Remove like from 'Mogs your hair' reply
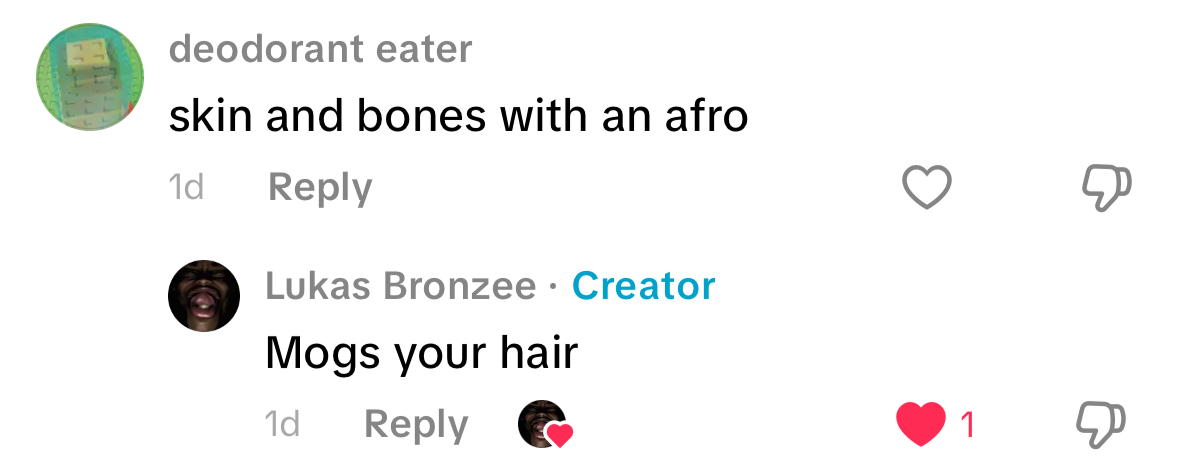This screenshot has height=476, width=1179. (x=921, y=424)
